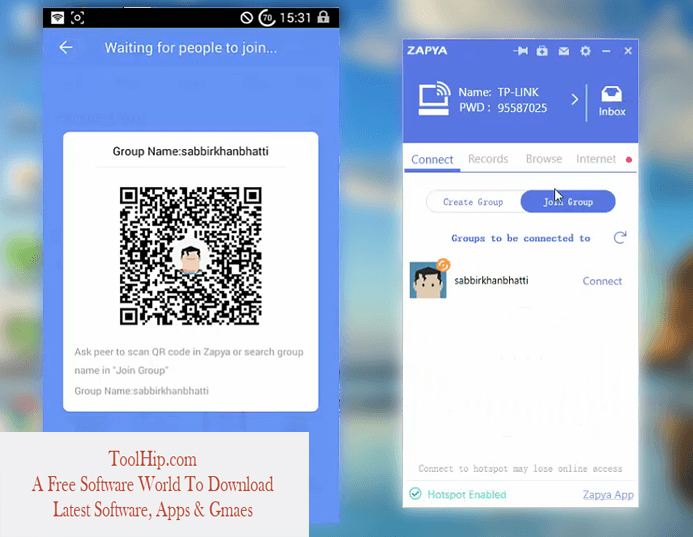Screen dimensions: 693x537
Task: Click Group Name:sabbirkhanbhatti heading on phone
Action: click(x=190, y=151)
